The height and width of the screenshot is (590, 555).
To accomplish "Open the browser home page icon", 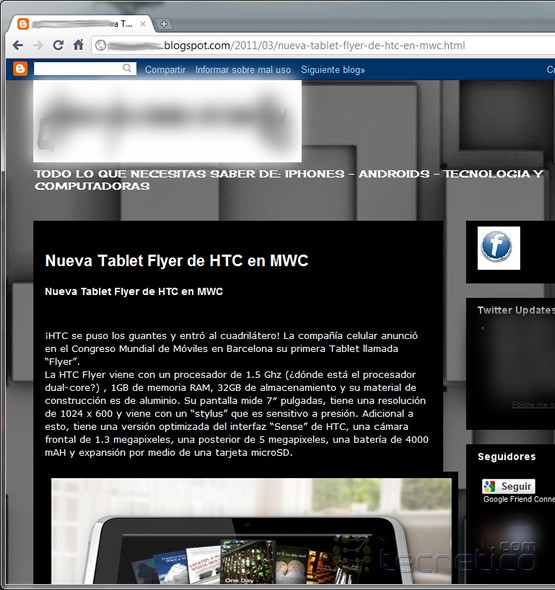I will click(78, 45).
